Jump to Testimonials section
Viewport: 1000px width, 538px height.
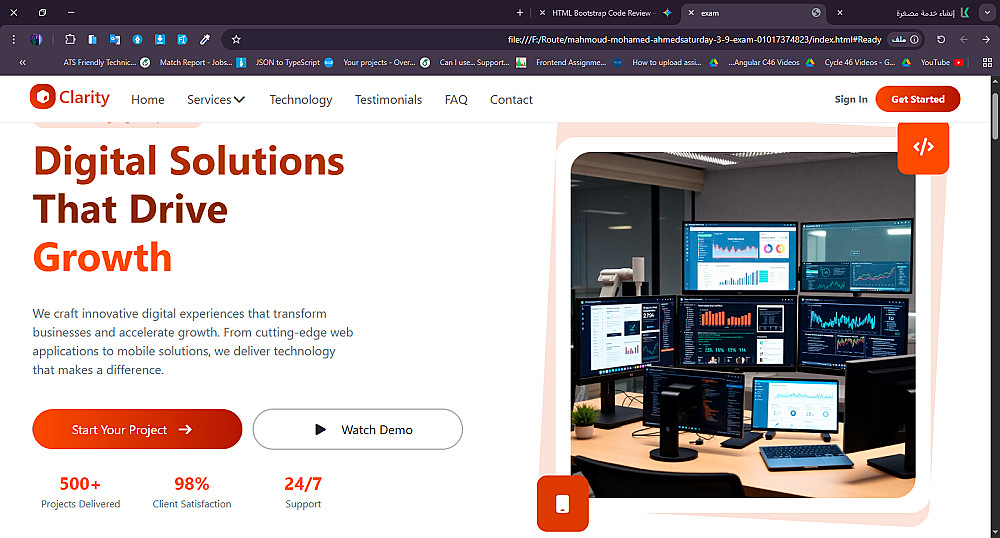(x=388, y=99)
